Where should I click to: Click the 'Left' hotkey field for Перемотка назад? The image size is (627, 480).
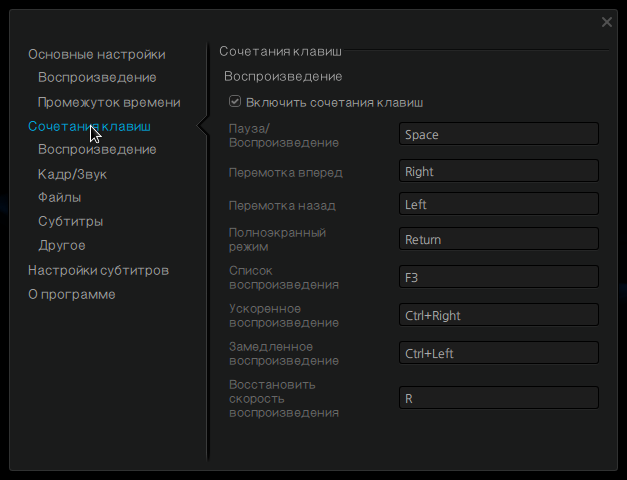tap(499, 204)
